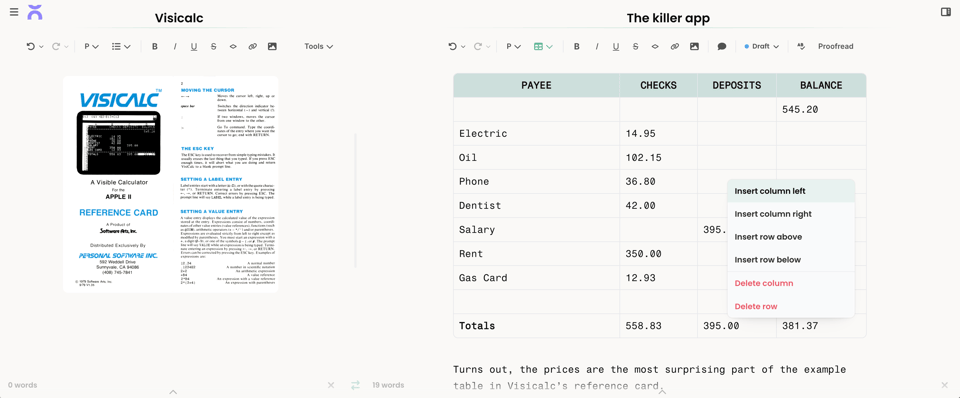Viewport: 960px width, 398px height.
Task: Click the purple app logo
Action: point(35,12)
